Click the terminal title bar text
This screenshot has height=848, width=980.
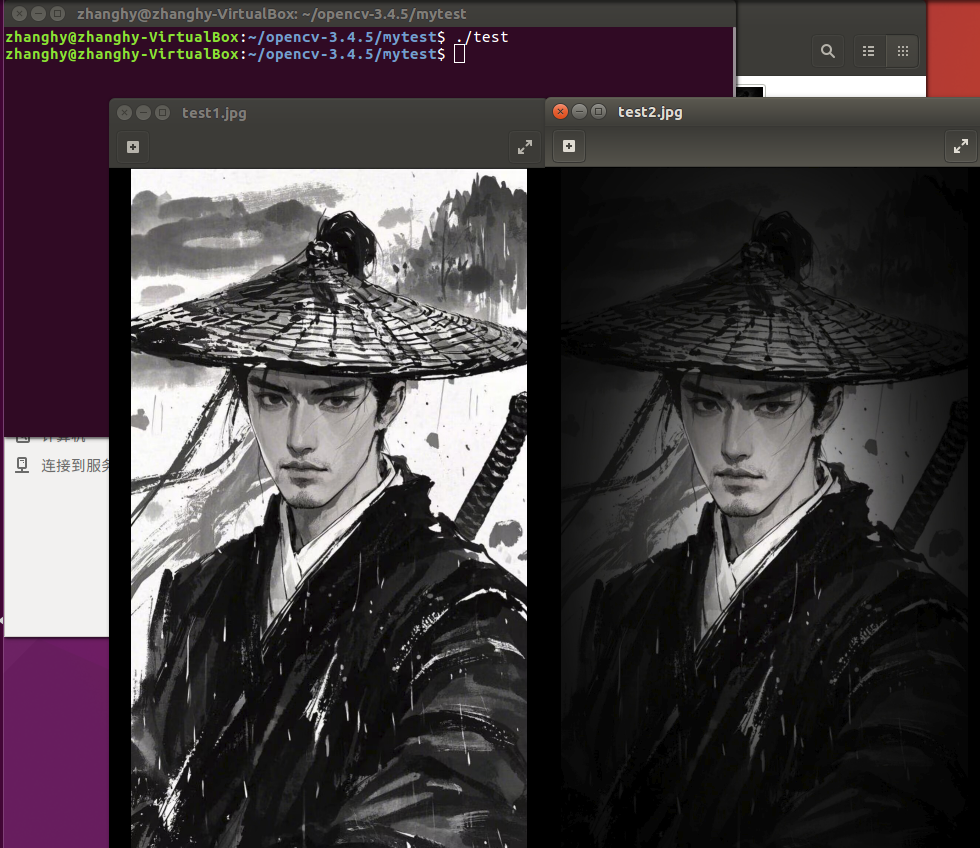271,14
